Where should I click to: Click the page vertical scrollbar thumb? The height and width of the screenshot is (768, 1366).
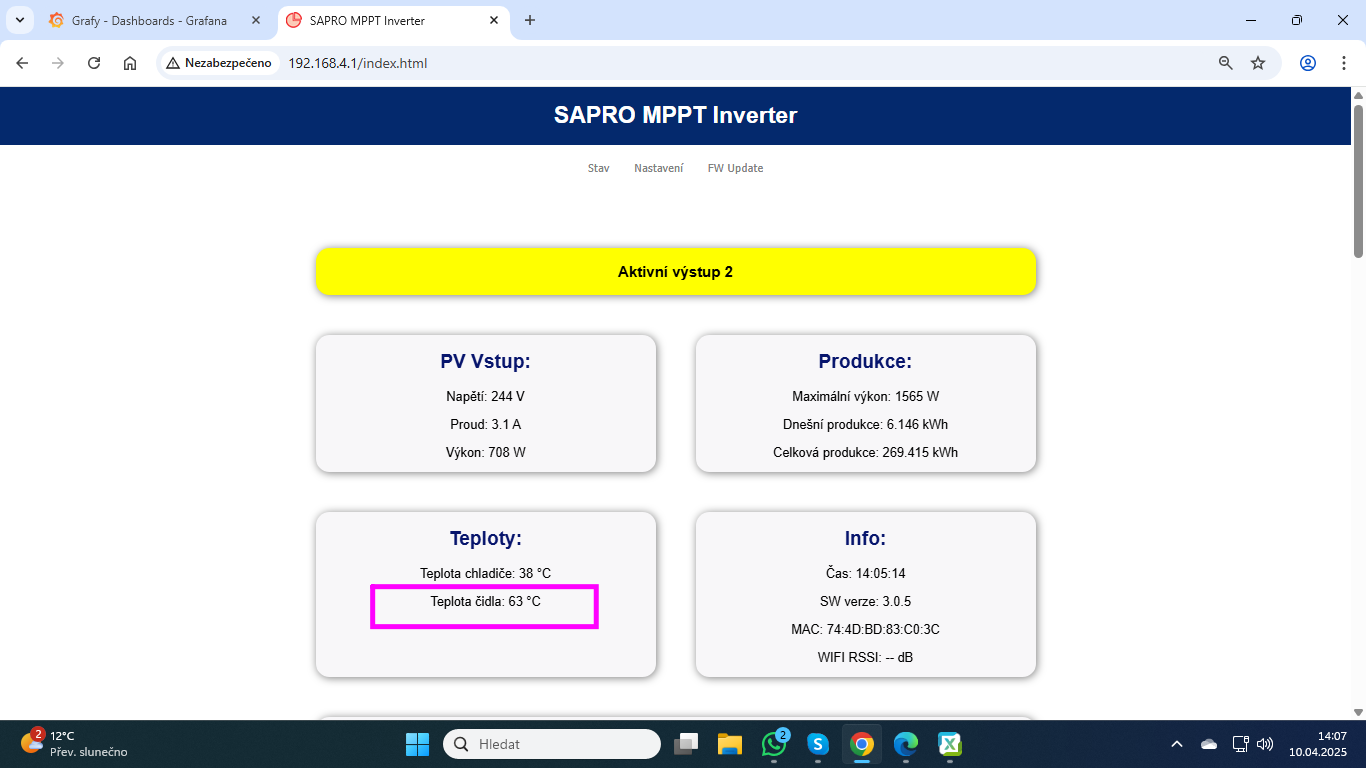[x=1358, y=180]
